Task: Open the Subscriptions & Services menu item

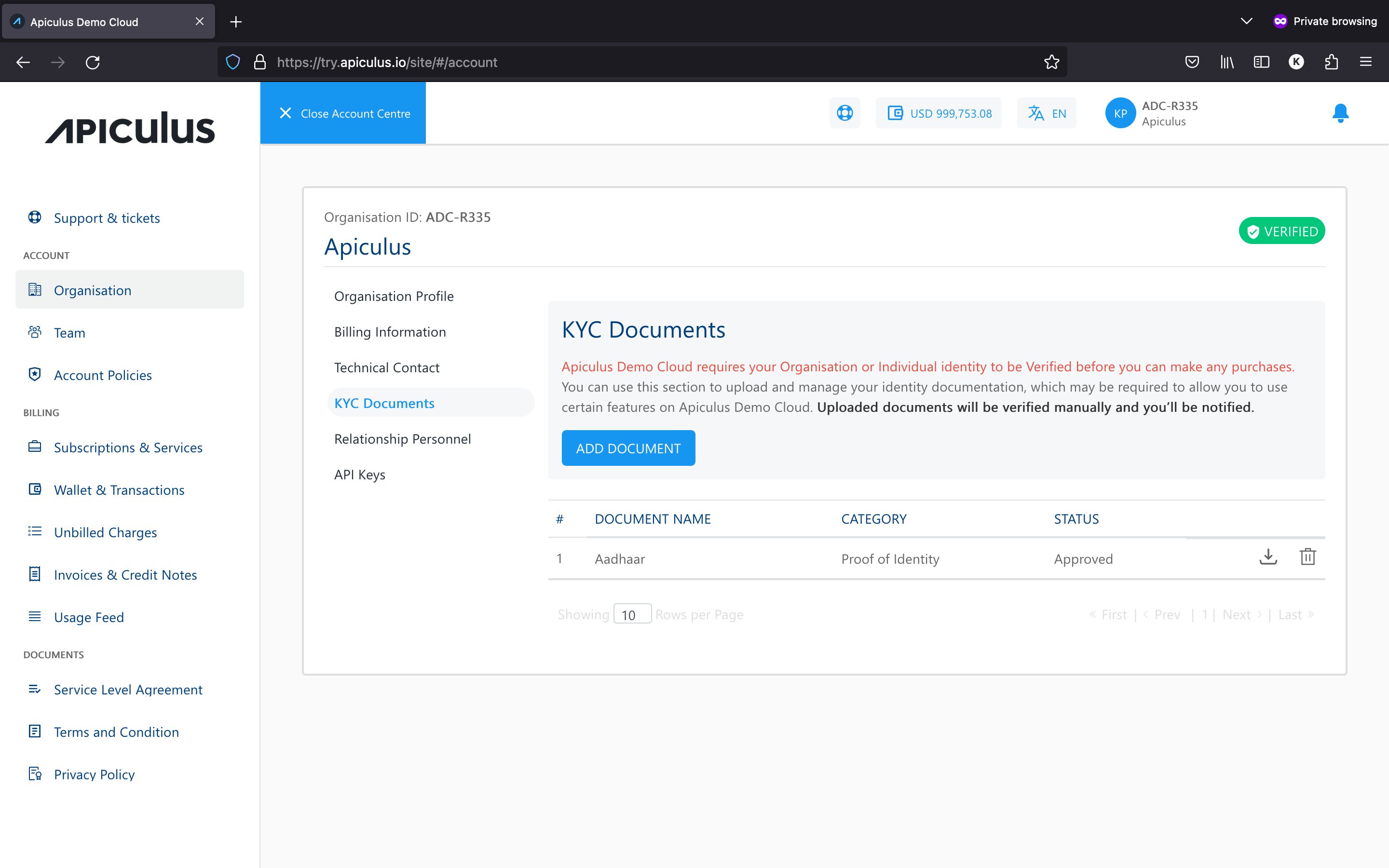Action: coord(128,447)
